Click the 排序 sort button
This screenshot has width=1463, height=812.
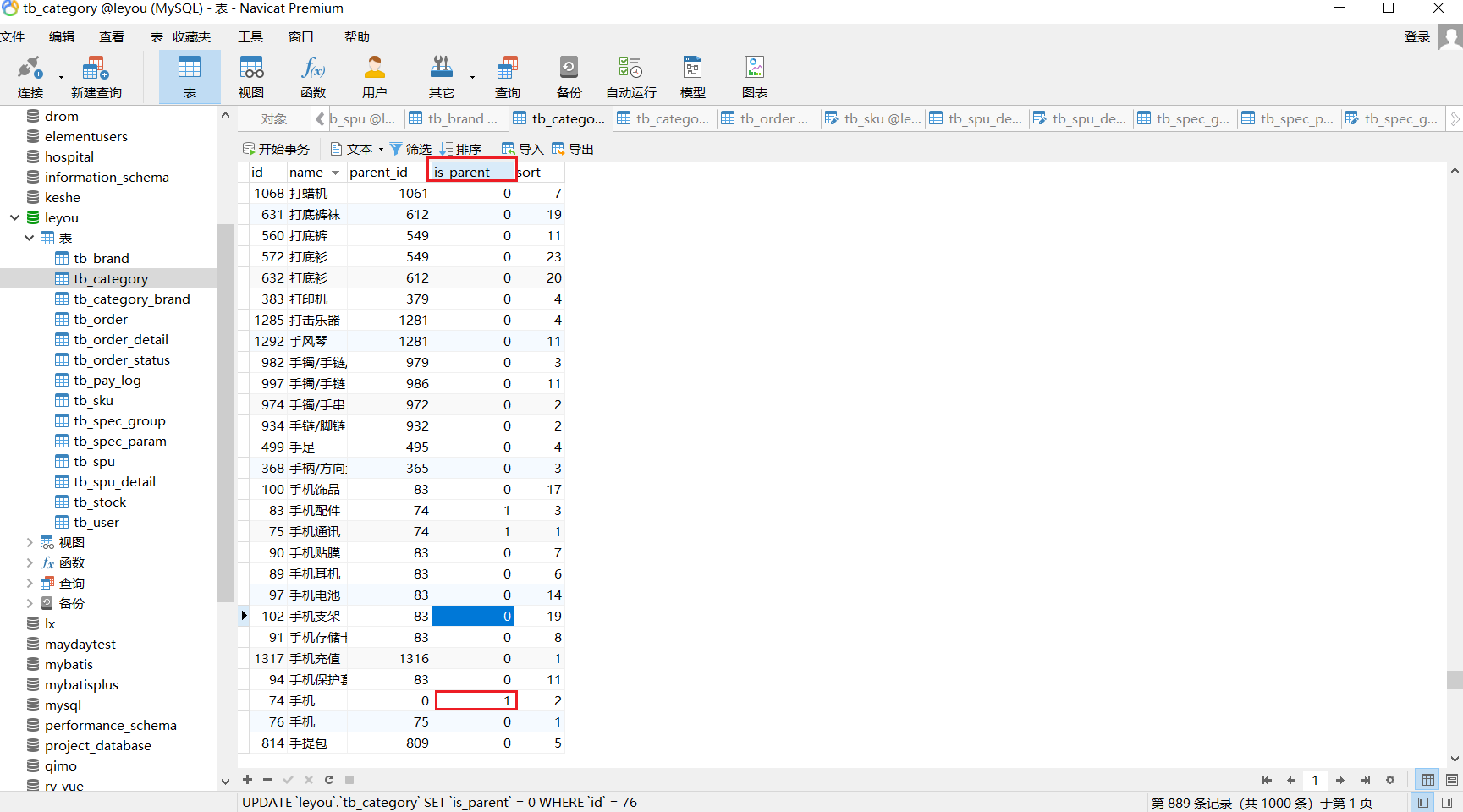[460, 149]
